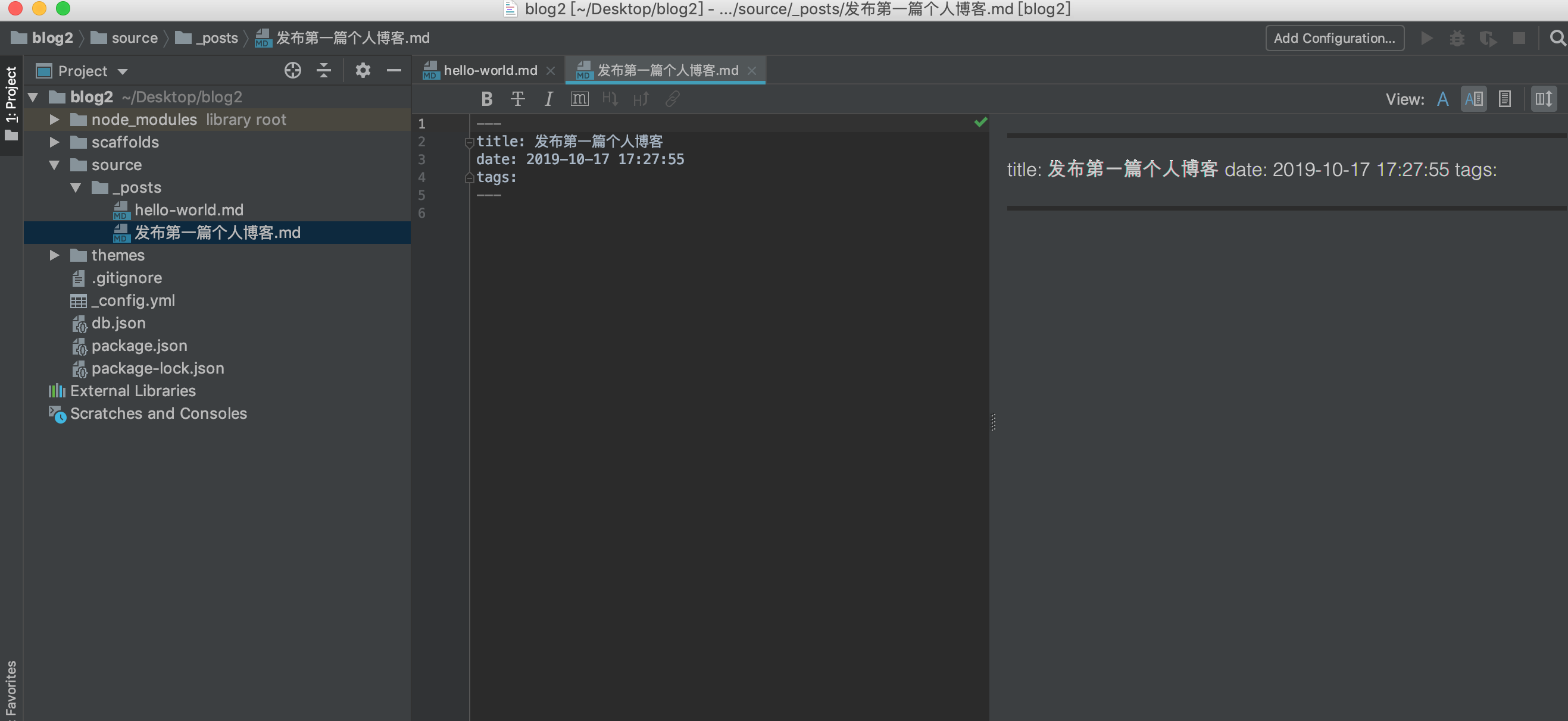This screenshot has height=721, width=1568.
Task: Toggle split orientation icon in the View bar
Action: pyautogui.click(x=1544, y=99)
